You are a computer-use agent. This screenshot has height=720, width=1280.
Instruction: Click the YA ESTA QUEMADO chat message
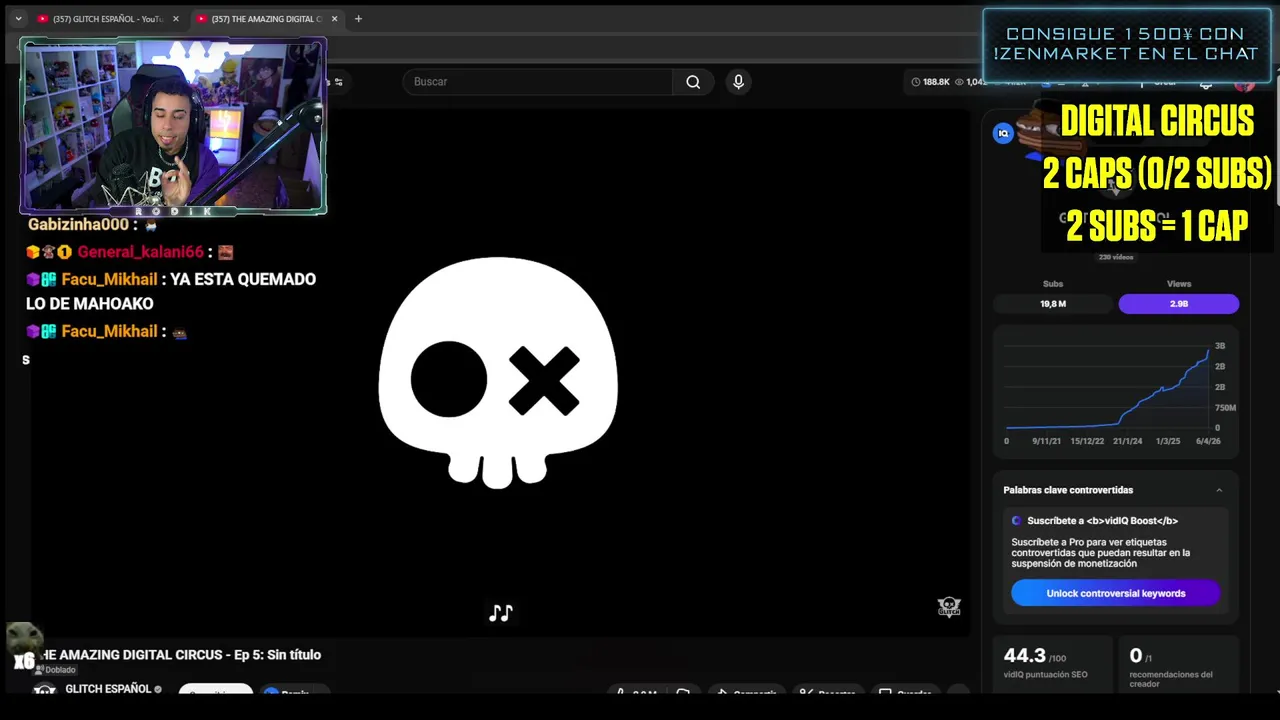(x=171, y=291)
